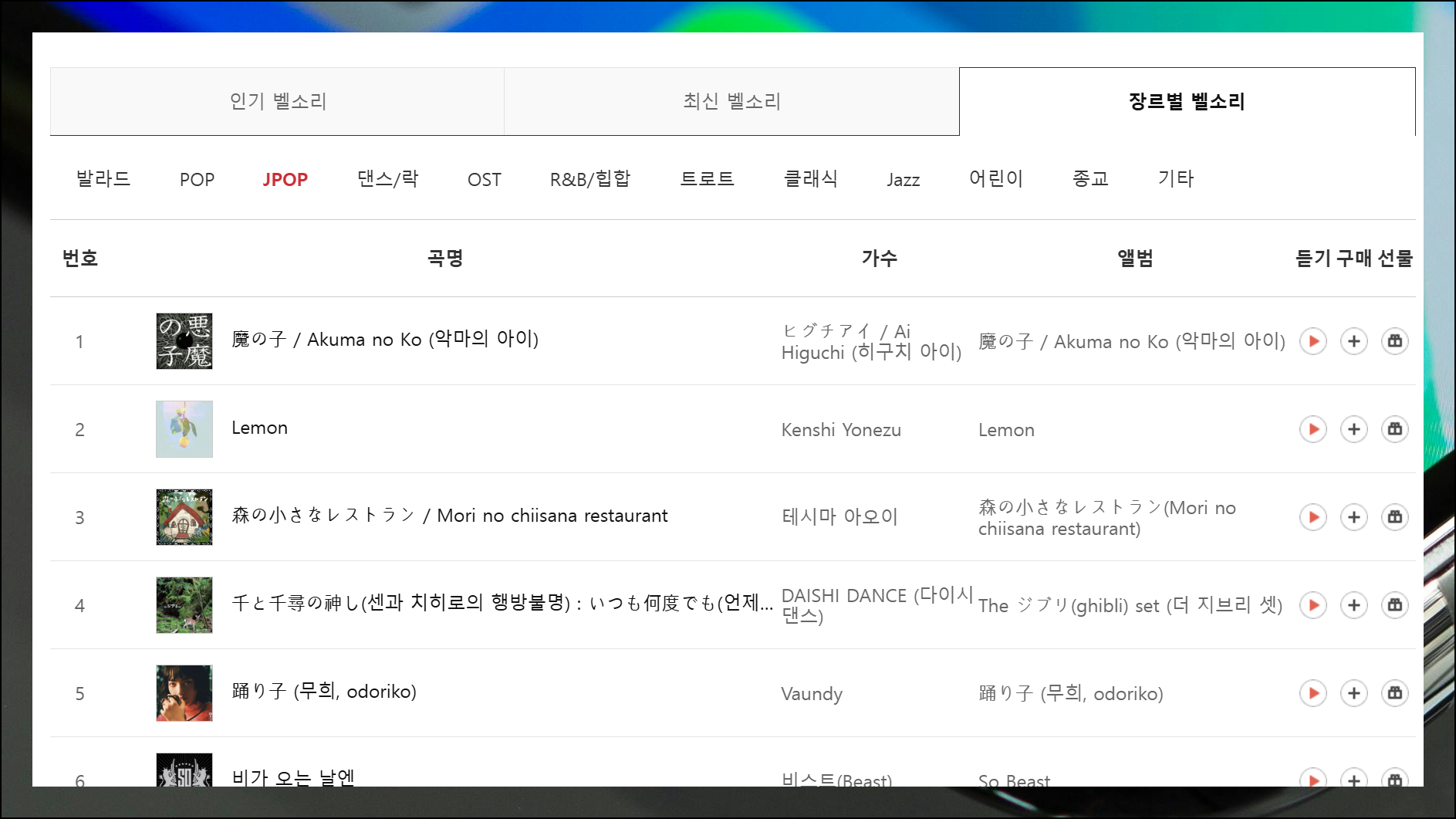Screen dimensions: 1456x819
Task: Choose the 발라드 genre
Action: (x=103, y=179)
